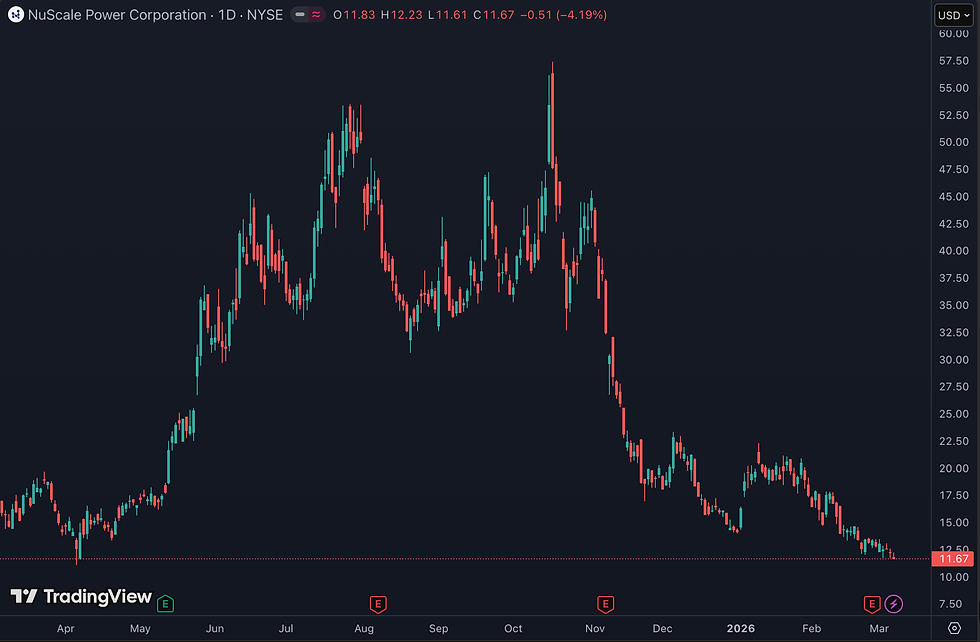Click the red 11.67 current price tag
Image resolution: width=980 pixels, height=642 pixels.
952,559
